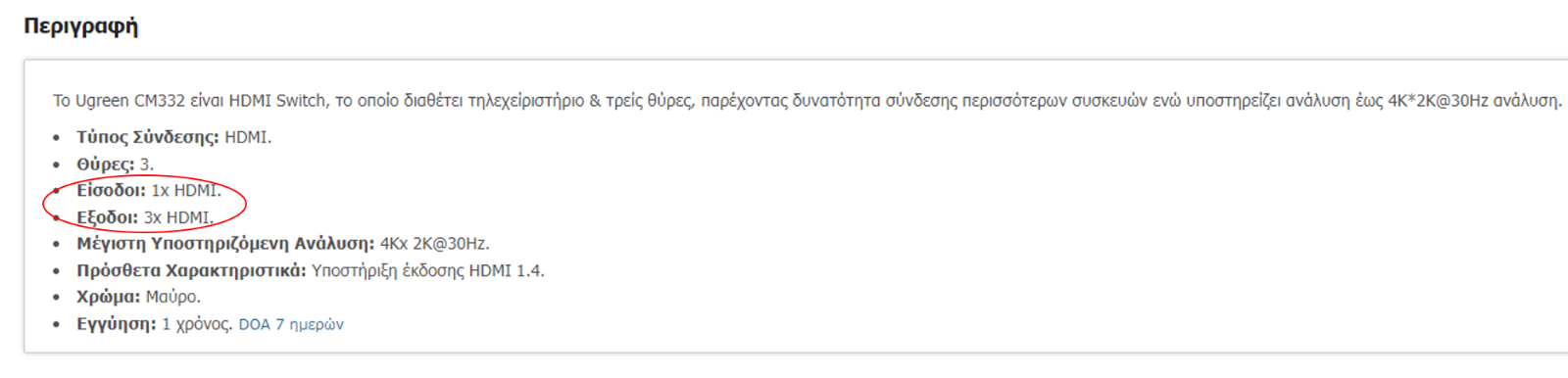Click the word τηλεχειριστήριο in description
Screen dimensions: 1568x378
(526, 101)
